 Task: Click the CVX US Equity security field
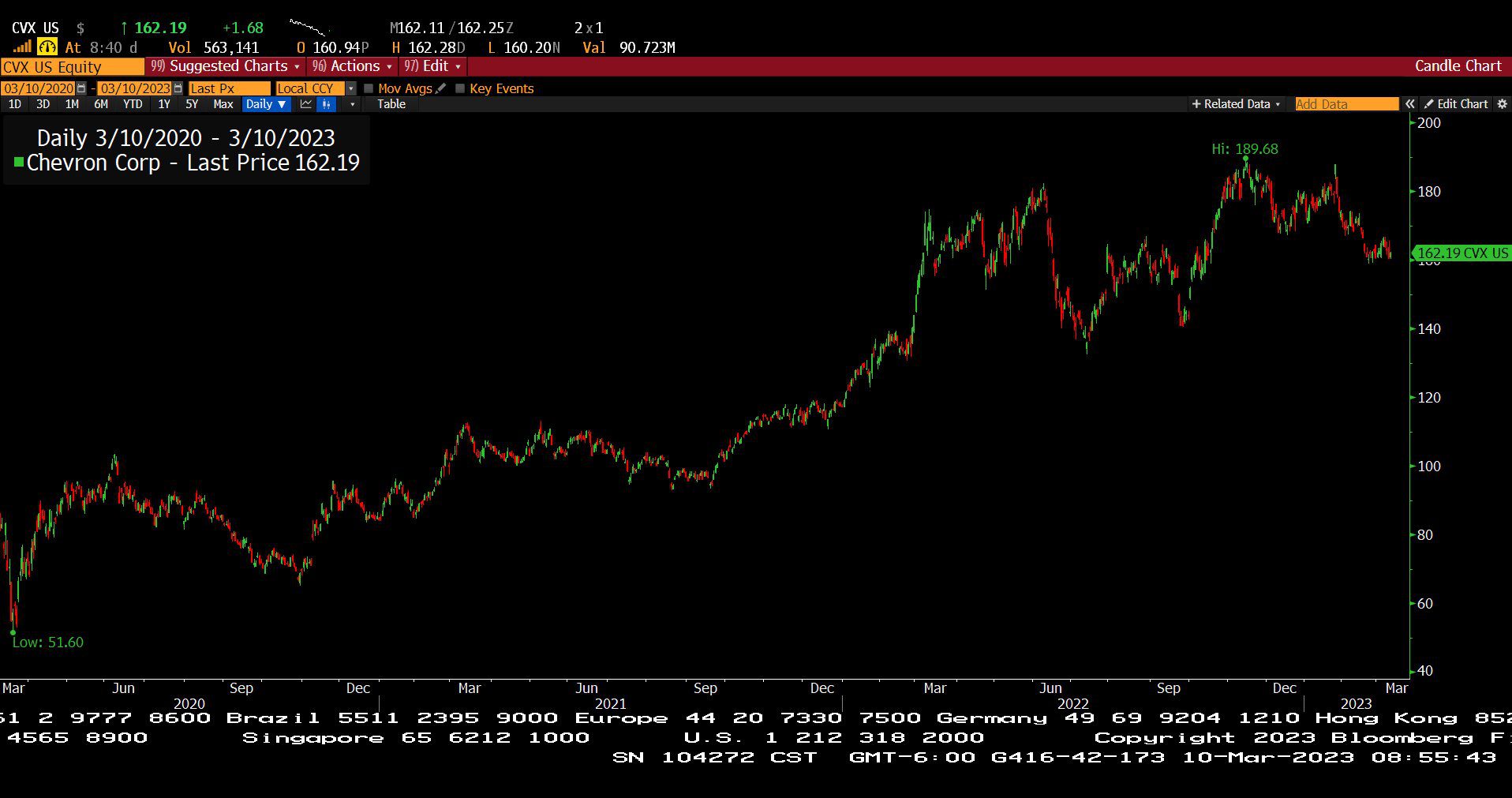pos(72,67)
